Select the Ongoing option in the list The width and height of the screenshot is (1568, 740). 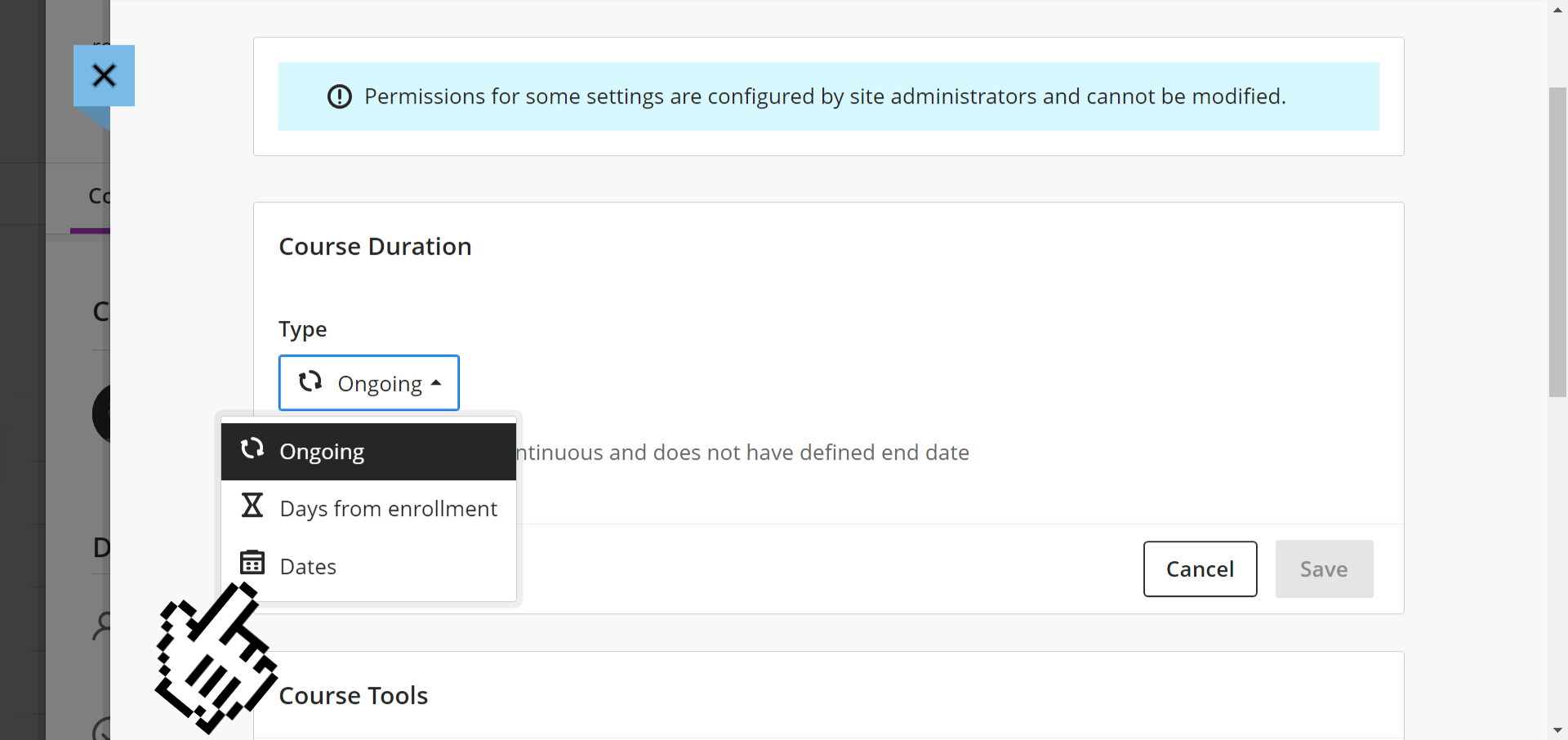pyautogui.click(x=368, y=452)
